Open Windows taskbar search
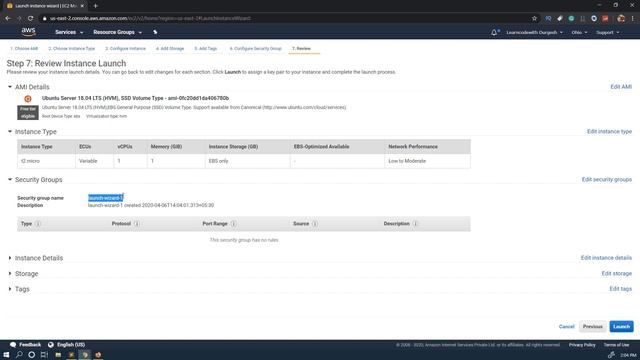This screenshot has width=640, height=360. click(x=19, y=355)
